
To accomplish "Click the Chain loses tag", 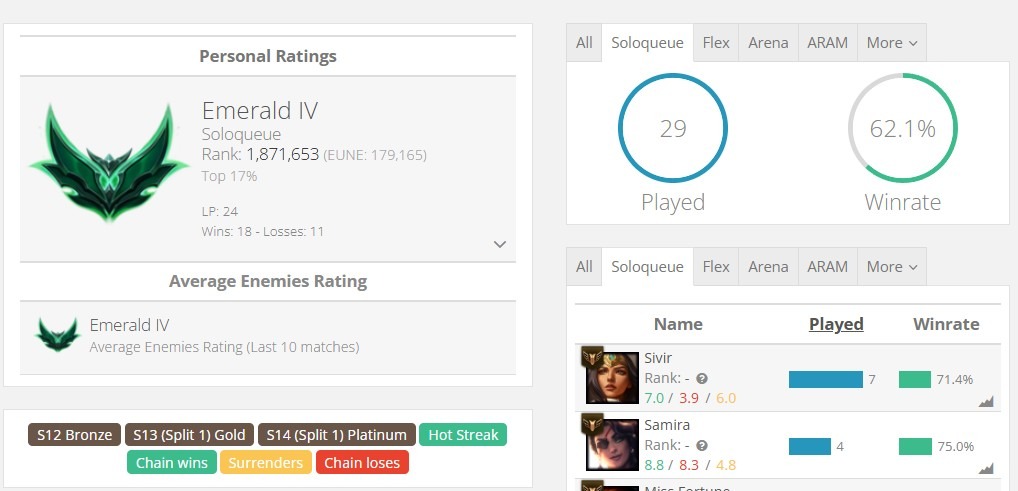I will click(x=362, y=462).
